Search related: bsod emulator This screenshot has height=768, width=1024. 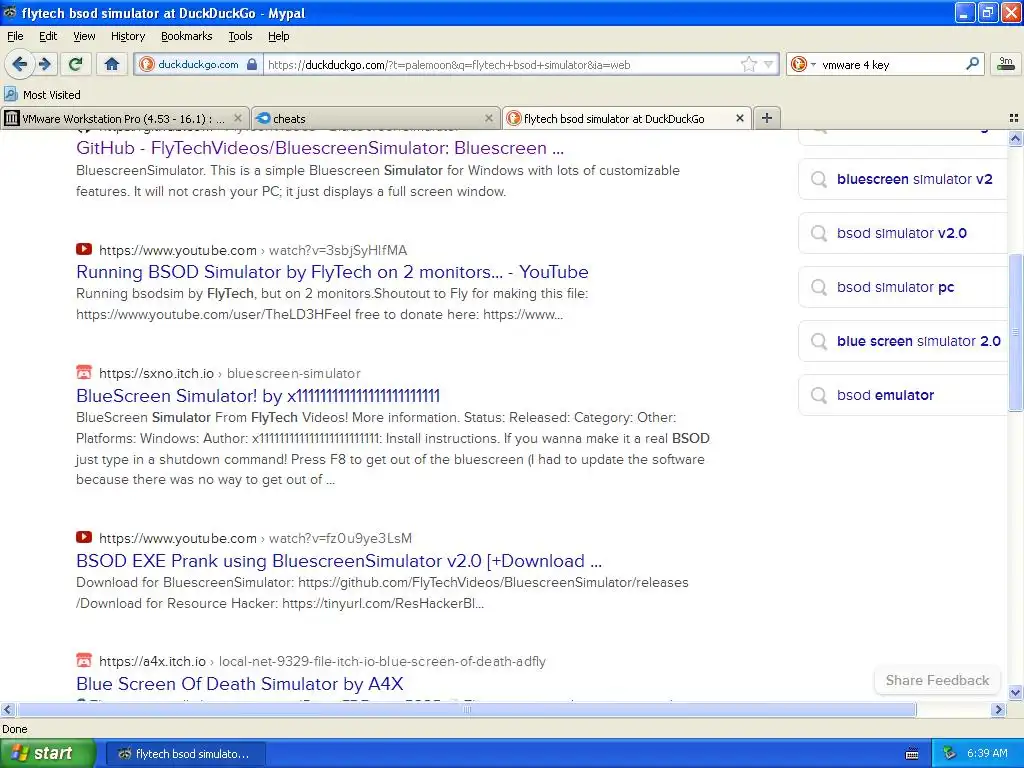point(904,395)
